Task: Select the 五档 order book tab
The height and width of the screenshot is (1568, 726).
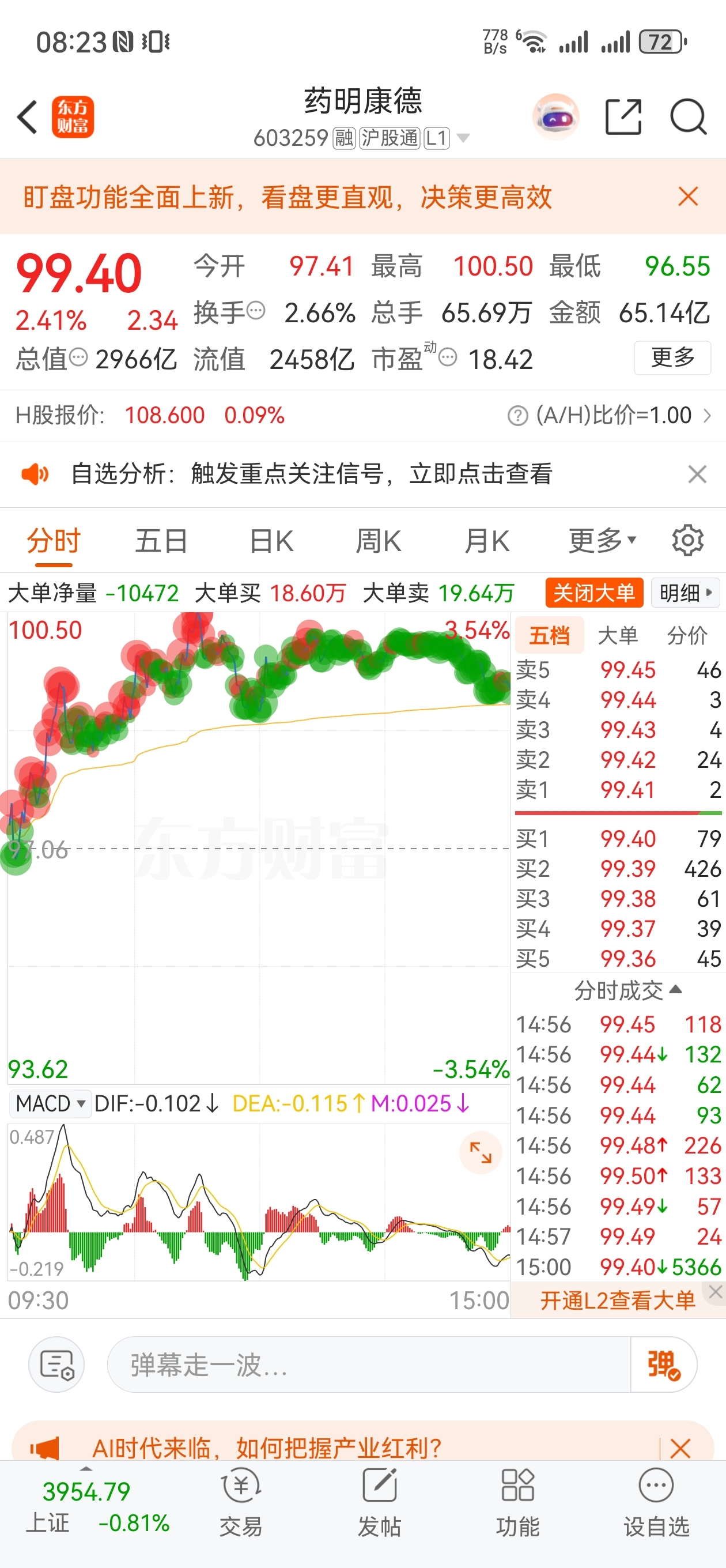Action: click(550, 635)
